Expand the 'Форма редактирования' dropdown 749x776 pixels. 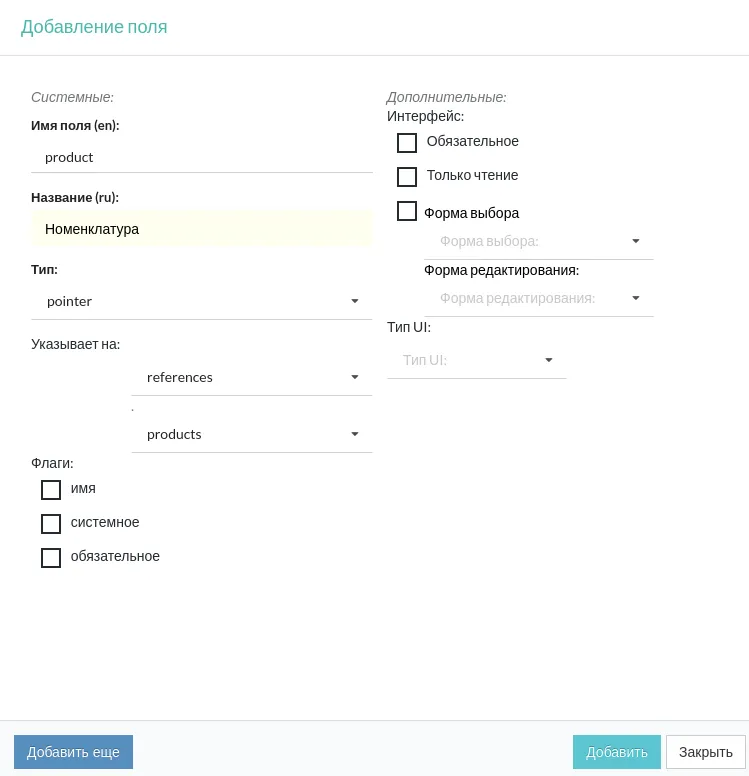(x=538, y=298)
